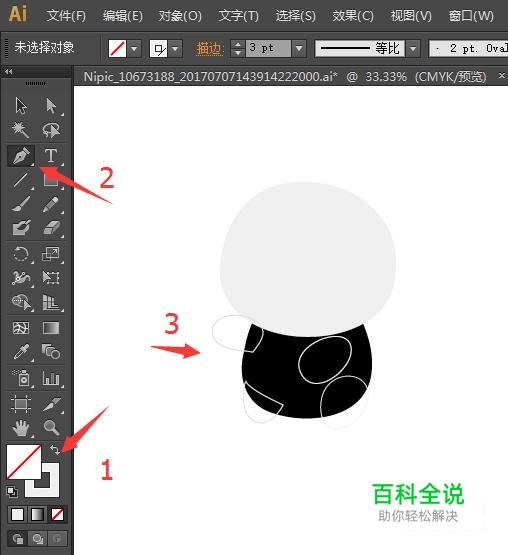Open the 文字(T) menu
The width and height of the screenshot is (508, 555).
click(239, 16)
